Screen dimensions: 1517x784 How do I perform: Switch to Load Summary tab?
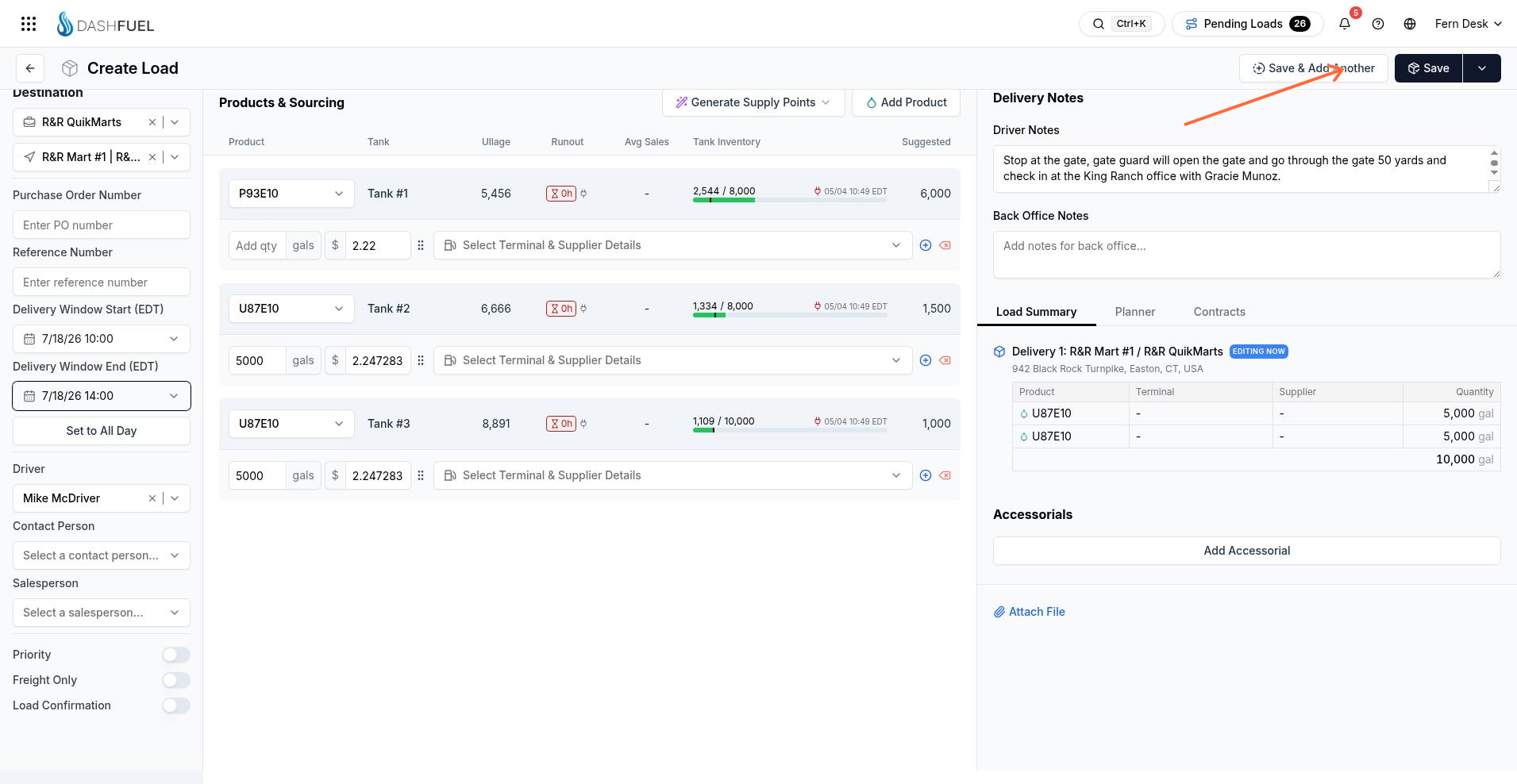point(1036,312)
